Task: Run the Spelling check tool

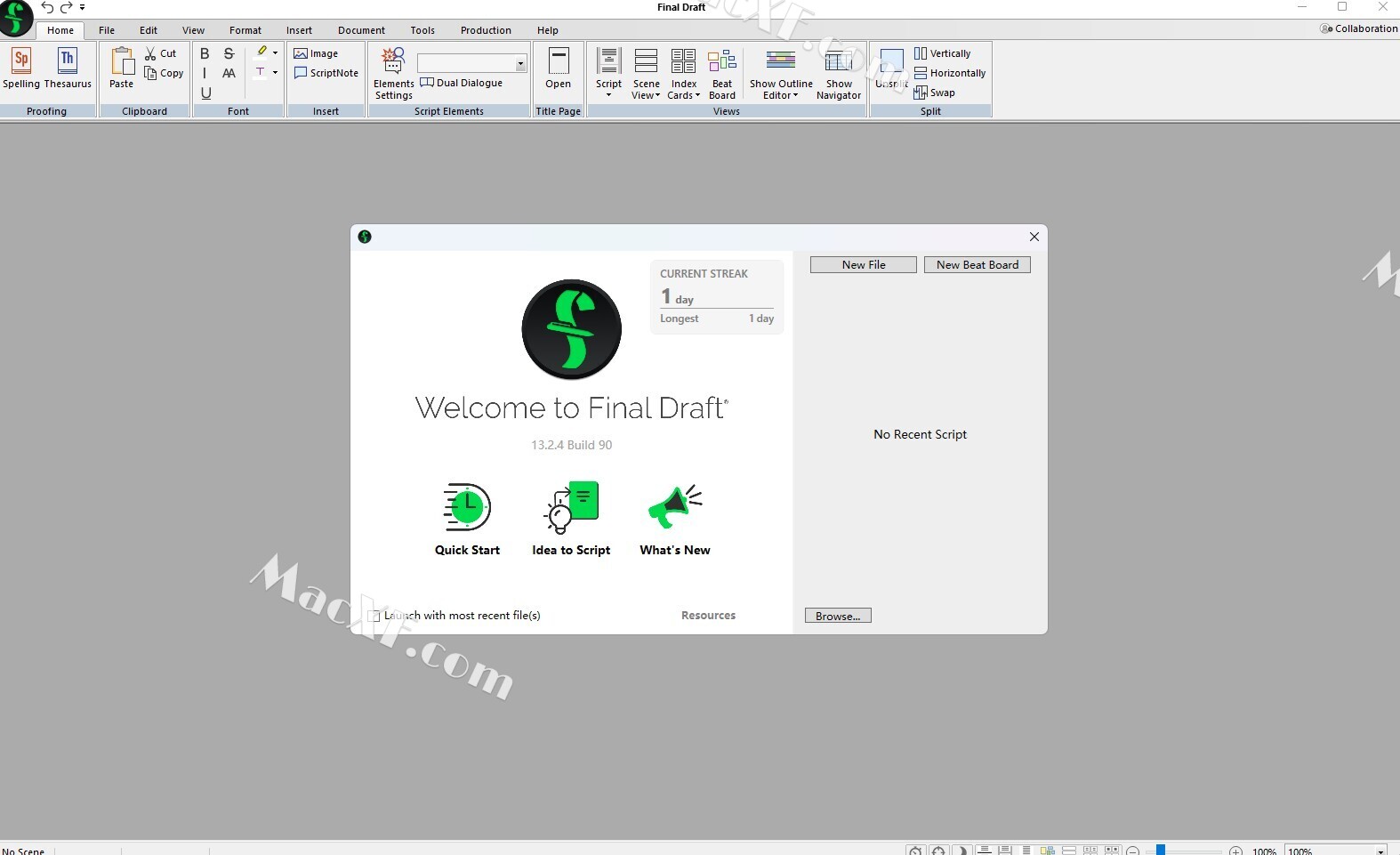Action: (x=21, y=69)
